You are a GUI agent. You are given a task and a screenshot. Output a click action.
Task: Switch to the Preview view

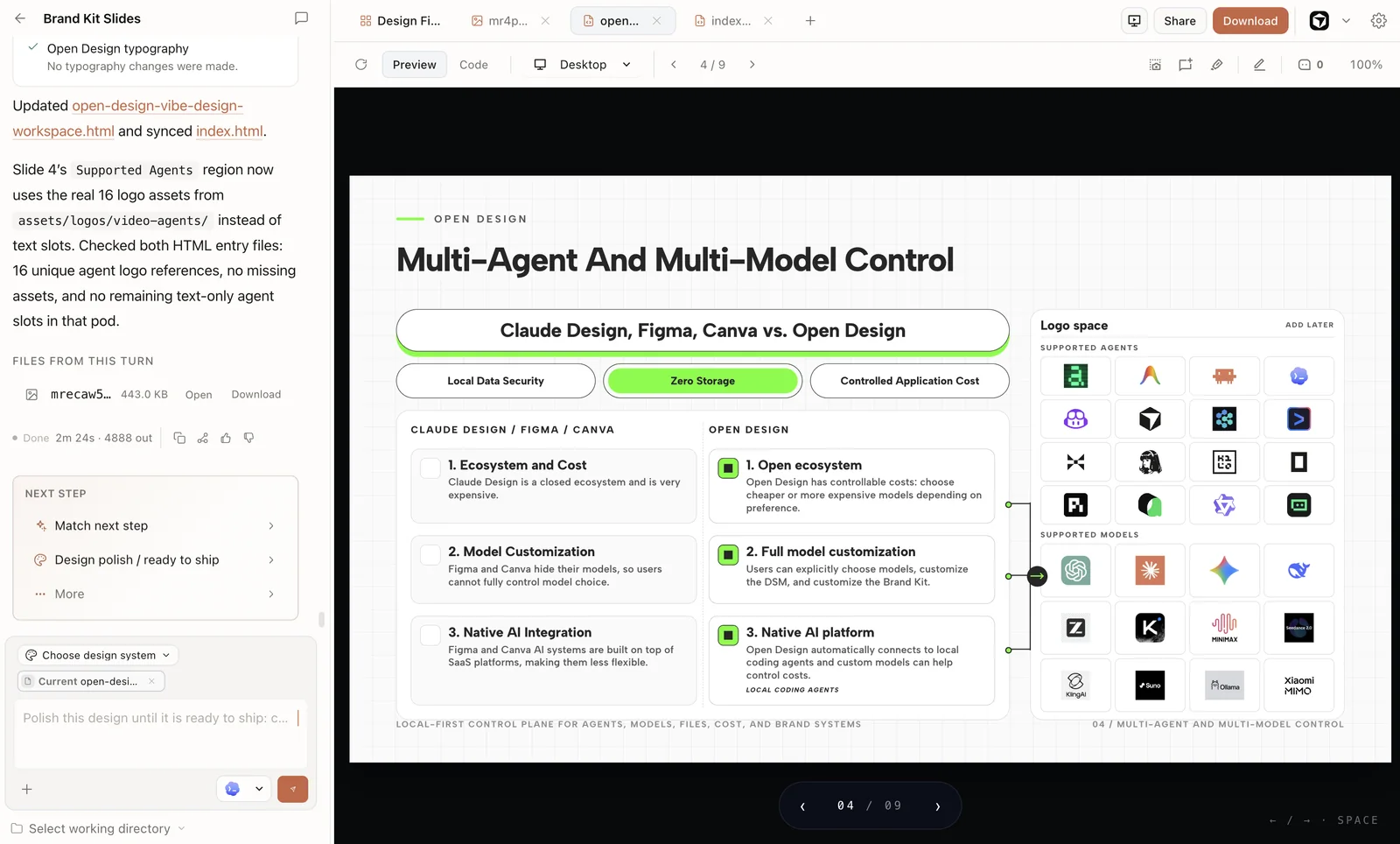[x=414, y=65]
